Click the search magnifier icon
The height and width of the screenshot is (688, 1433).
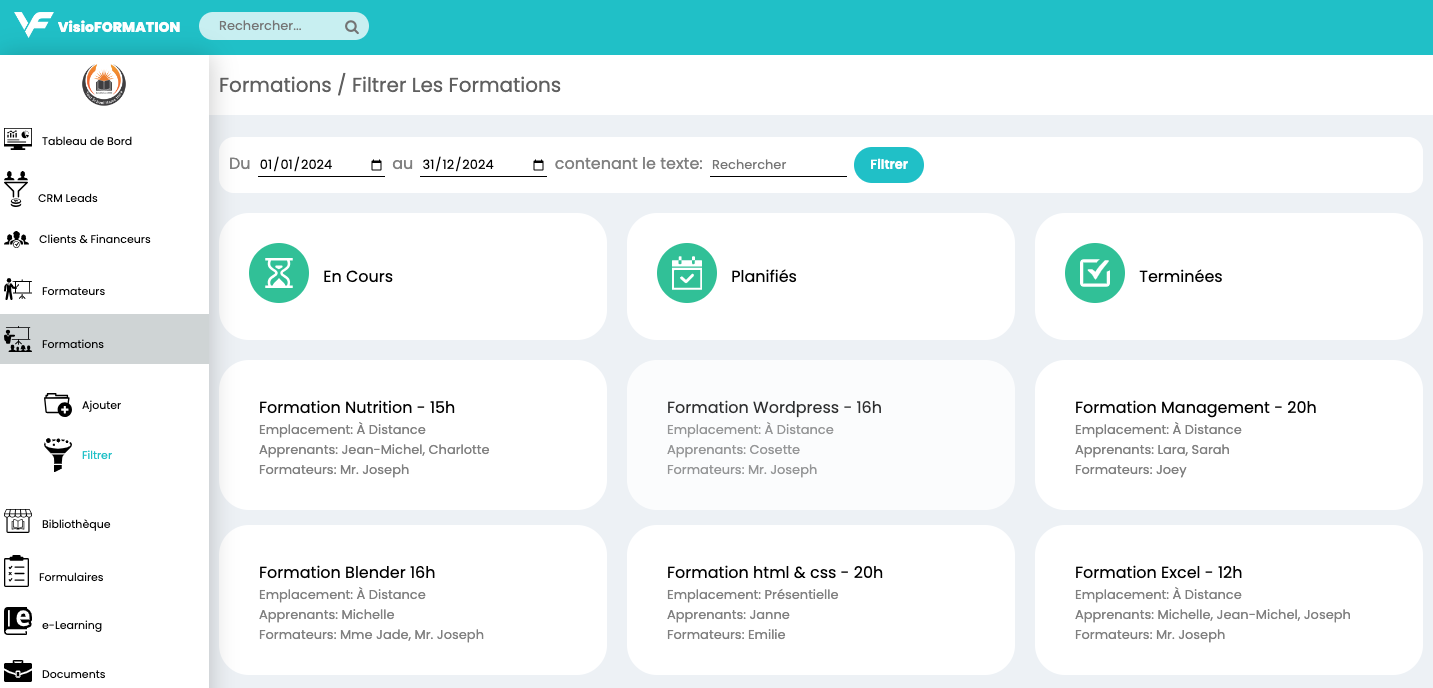pyautogui.click(x=352, y=27)
